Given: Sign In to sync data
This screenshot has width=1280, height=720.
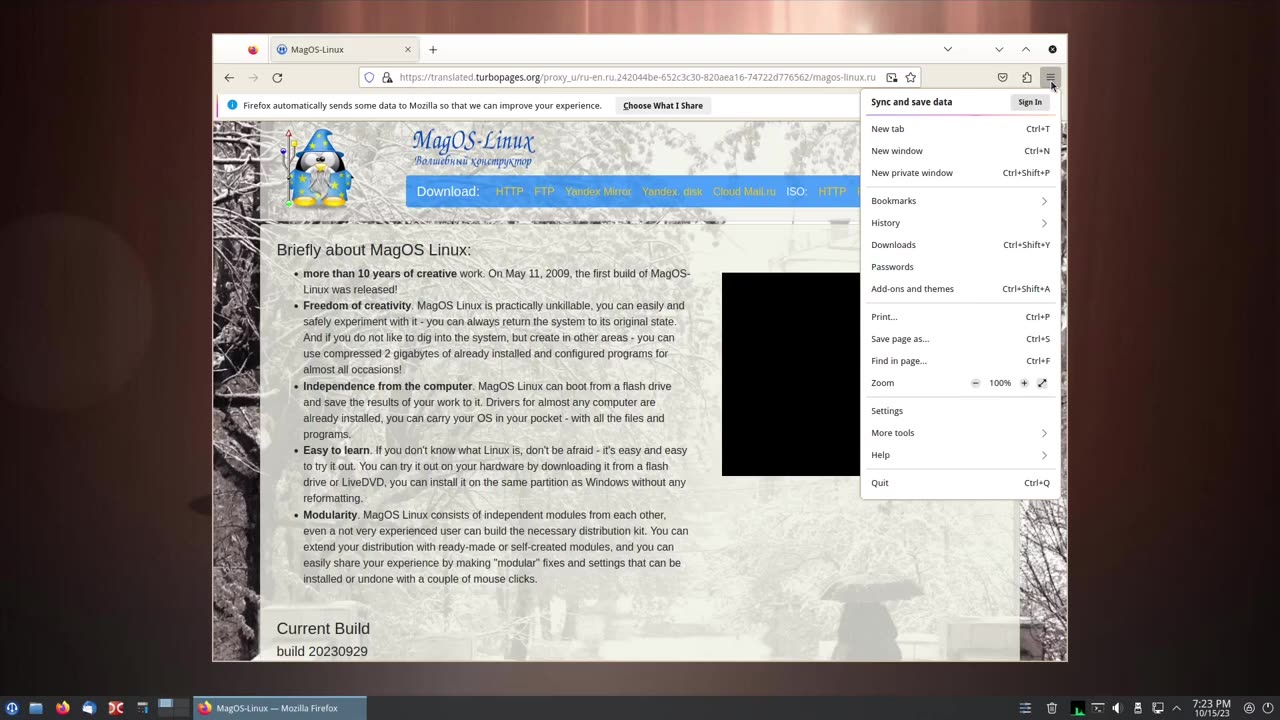Looking at the screenshot, I should tap(1030, 102).
